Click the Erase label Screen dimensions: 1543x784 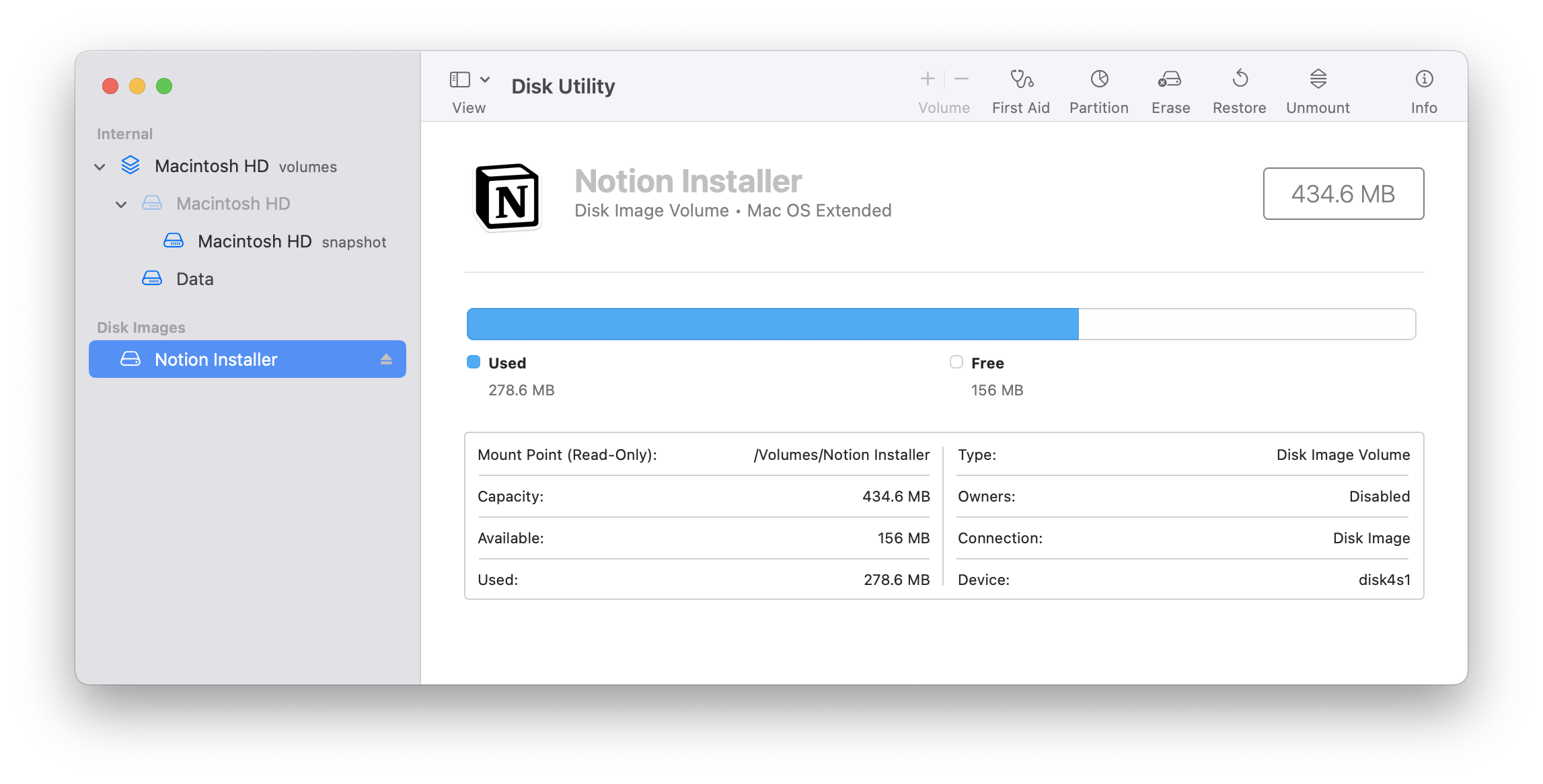tap(1171, 108)
